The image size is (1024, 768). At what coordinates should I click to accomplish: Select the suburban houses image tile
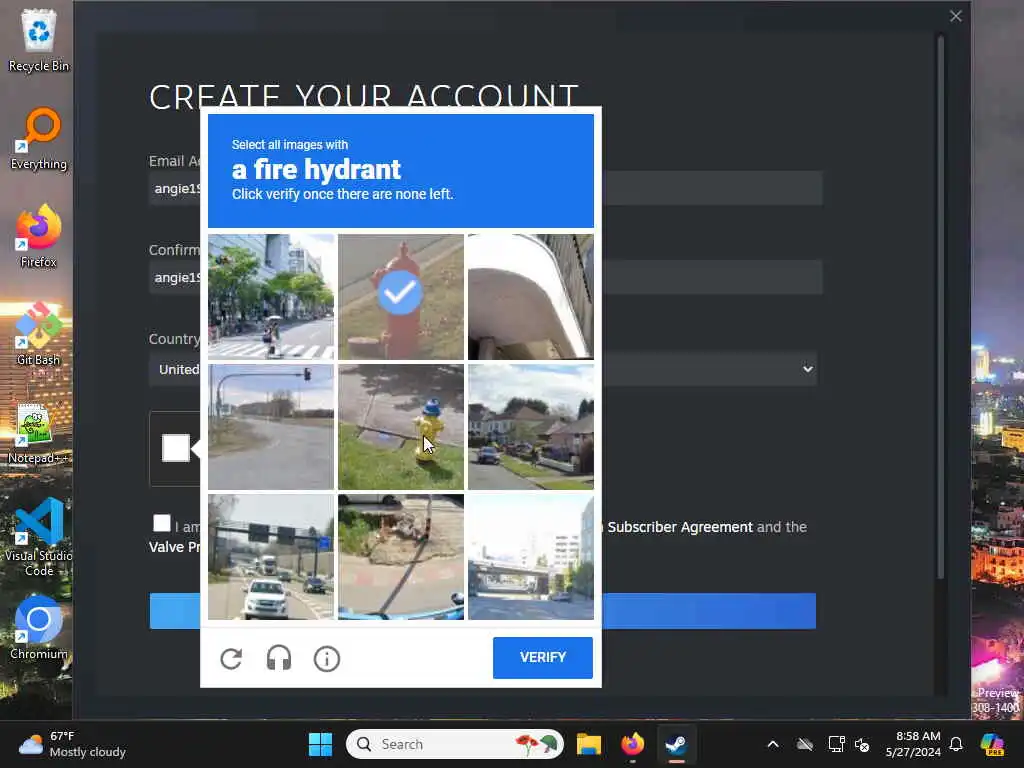[531, 427]
